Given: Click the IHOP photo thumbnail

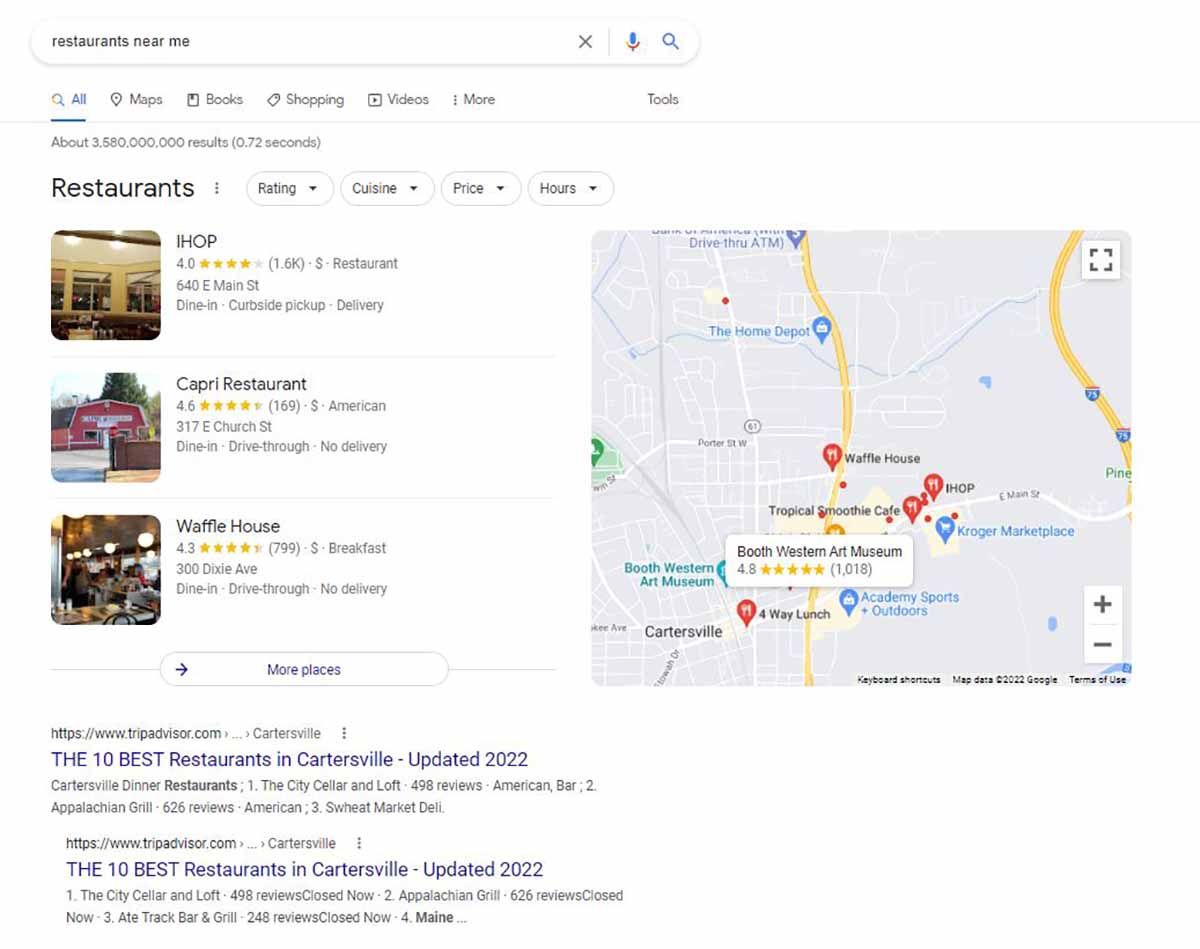Looking at the screenshot, I should pyautogui.click(x=106, y=285).
